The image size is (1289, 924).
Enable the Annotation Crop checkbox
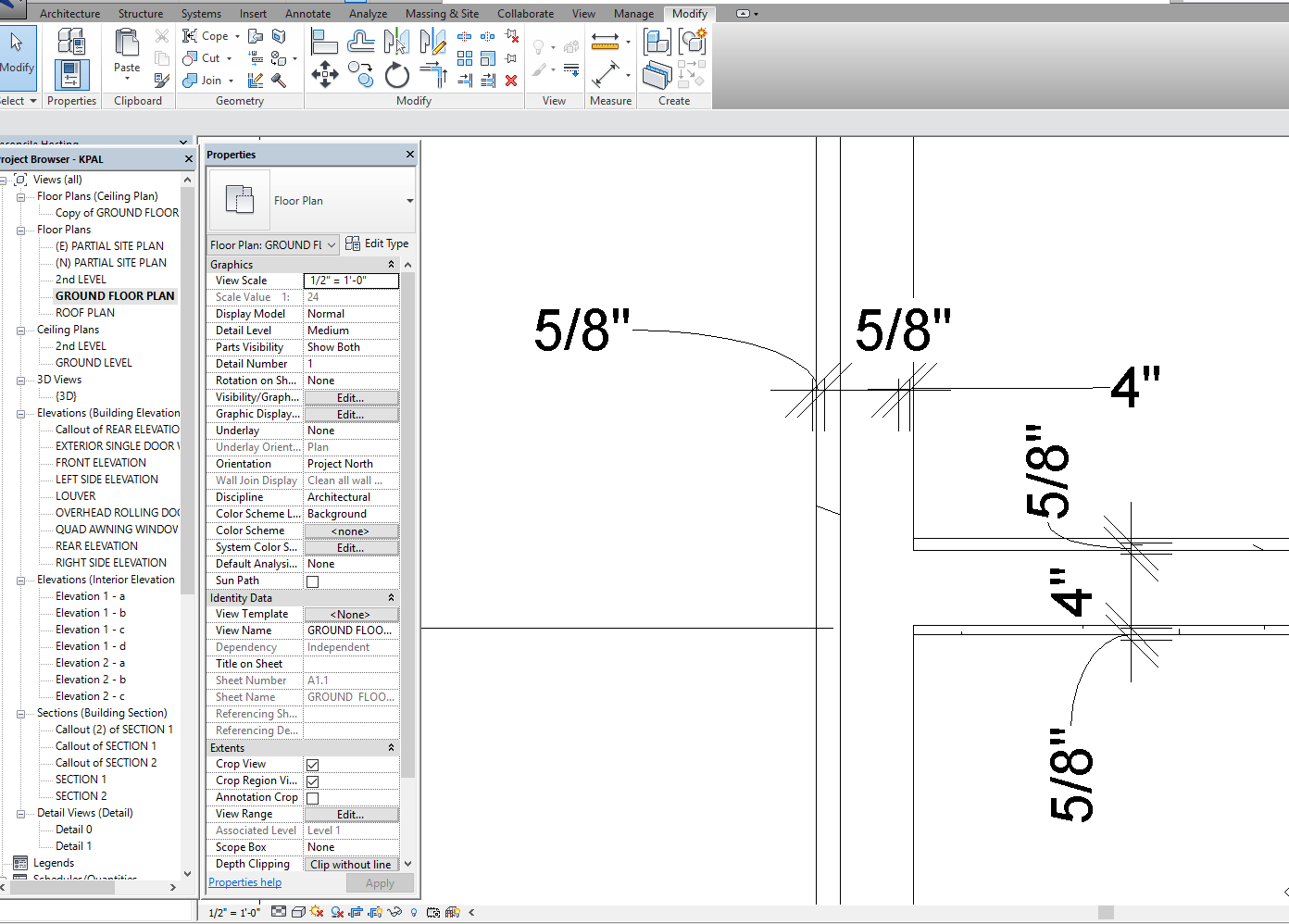click(313, 798)
